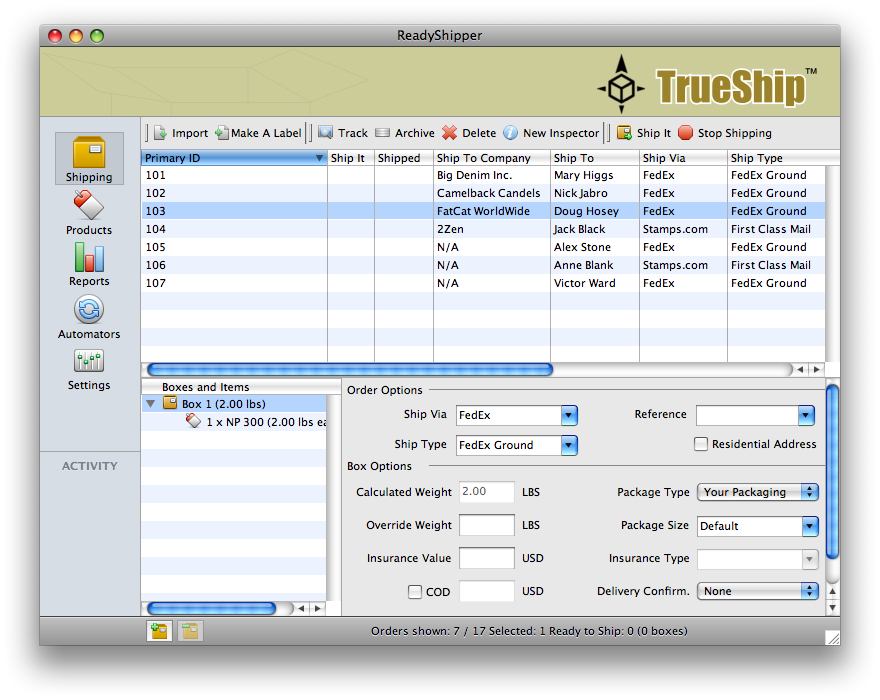Click the Import toolbar icon
This screenshot has height=700, width=880.
(161, 133)
